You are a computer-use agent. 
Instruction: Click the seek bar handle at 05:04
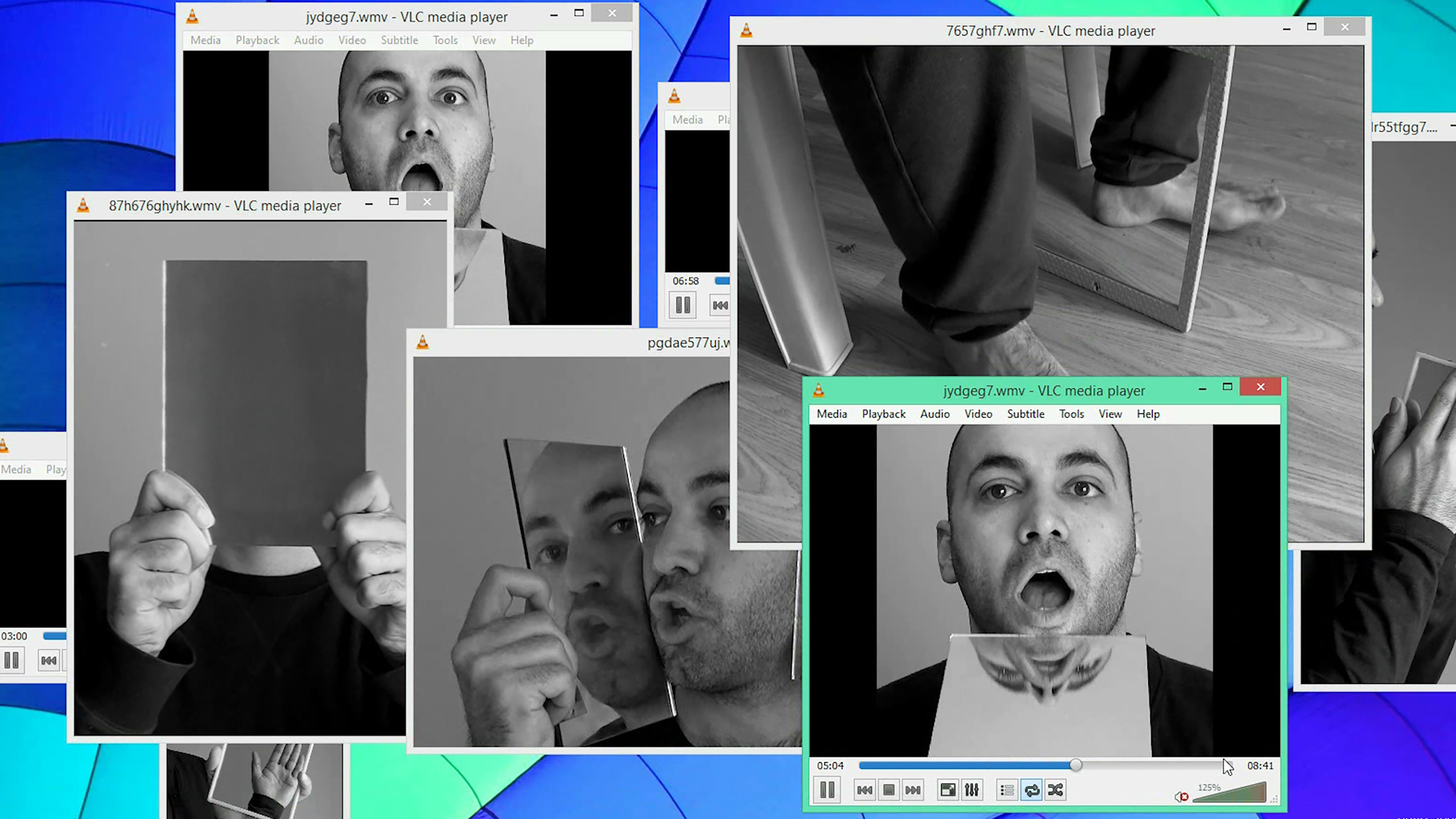[1075, 765]
